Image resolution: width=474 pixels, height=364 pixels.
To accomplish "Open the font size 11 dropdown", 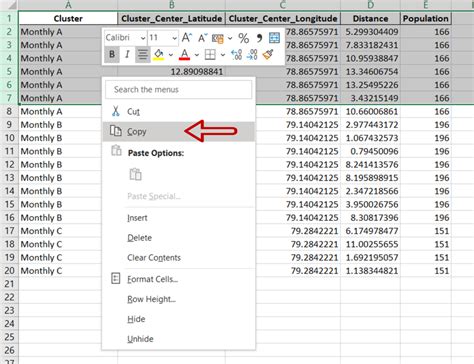I will [174, 38].
